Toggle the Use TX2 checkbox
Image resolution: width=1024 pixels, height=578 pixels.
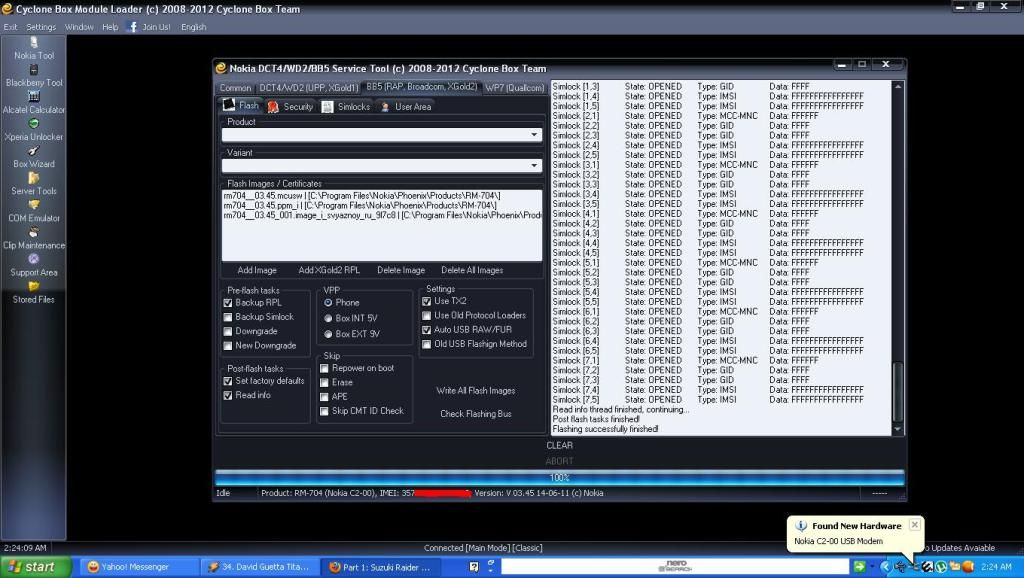[426, 302]
